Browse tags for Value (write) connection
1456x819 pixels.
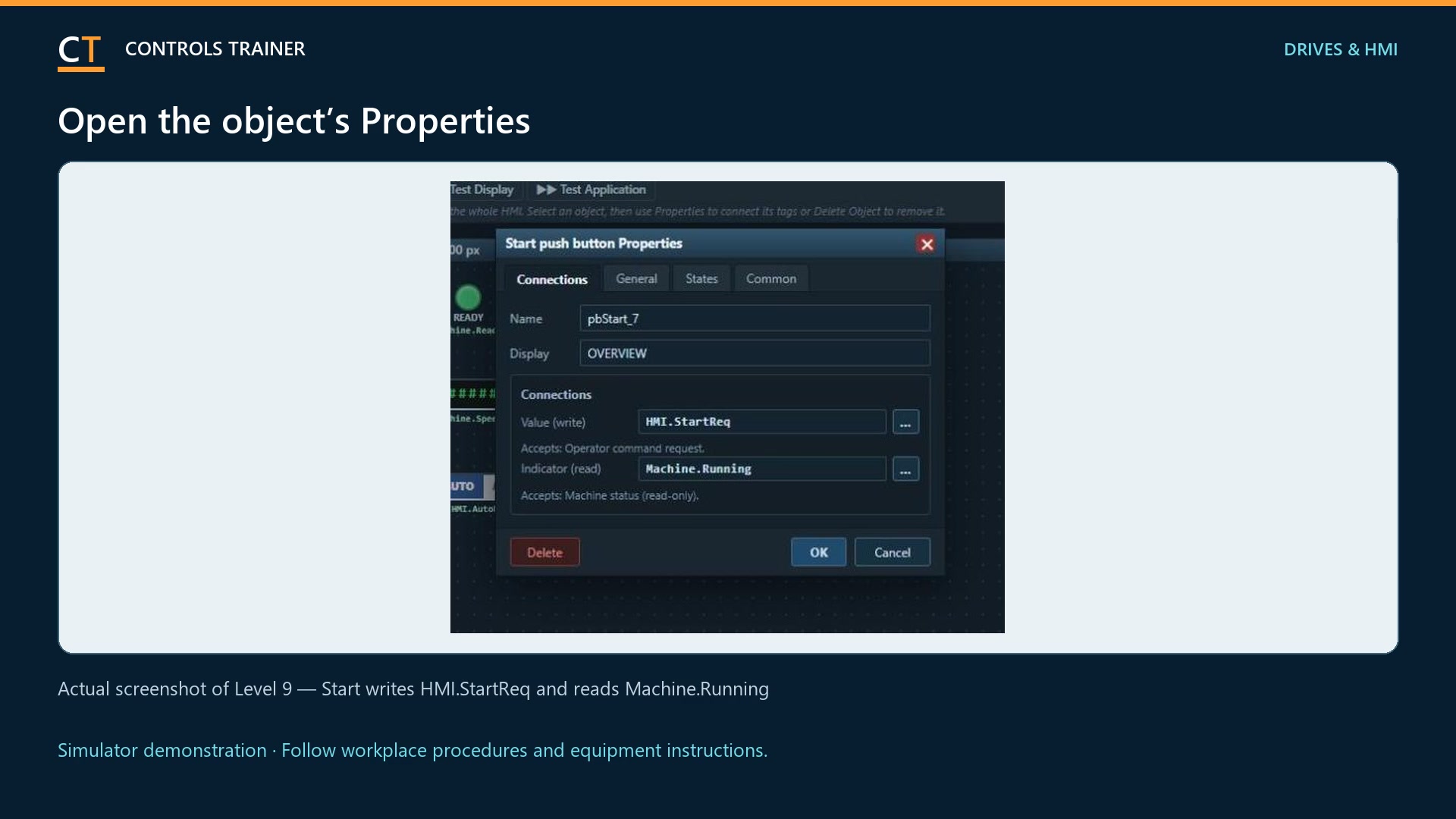[905, 422]
